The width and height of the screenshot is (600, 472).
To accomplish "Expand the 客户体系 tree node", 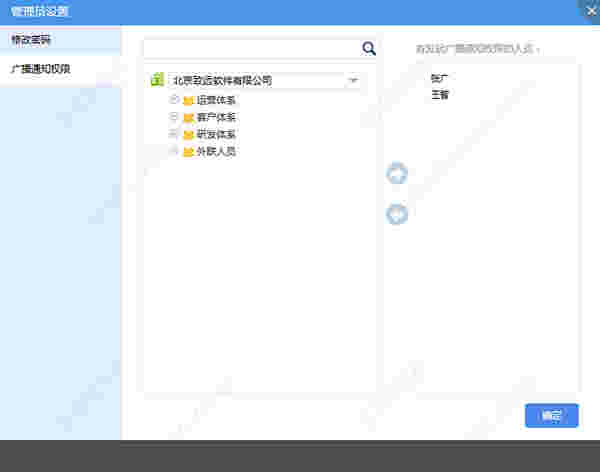I will (174, 116).
